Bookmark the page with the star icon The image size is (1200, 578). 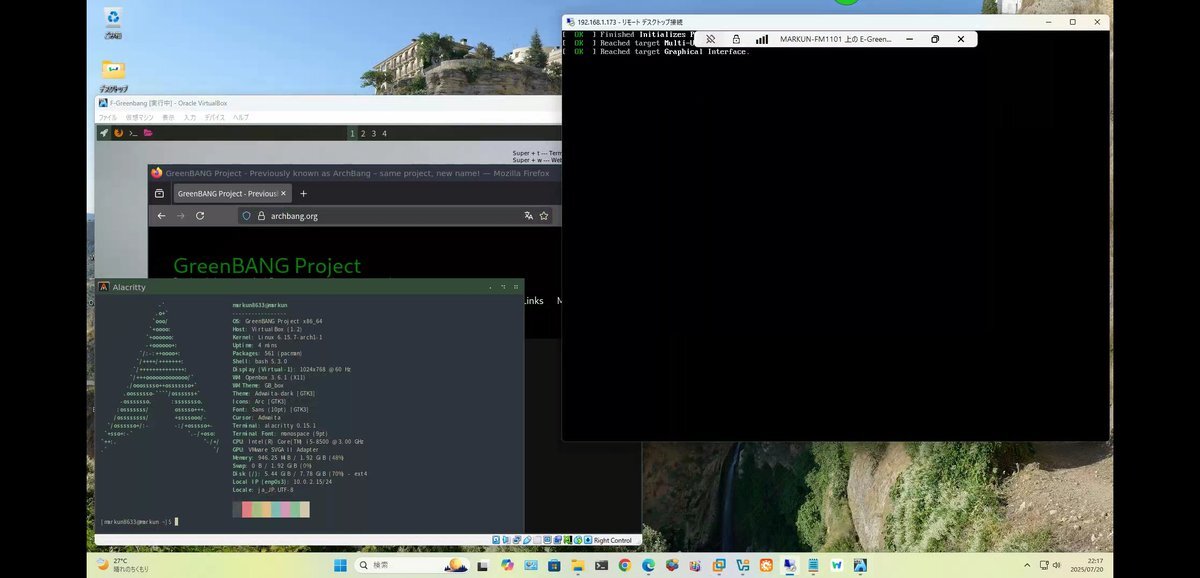[544, 216]
